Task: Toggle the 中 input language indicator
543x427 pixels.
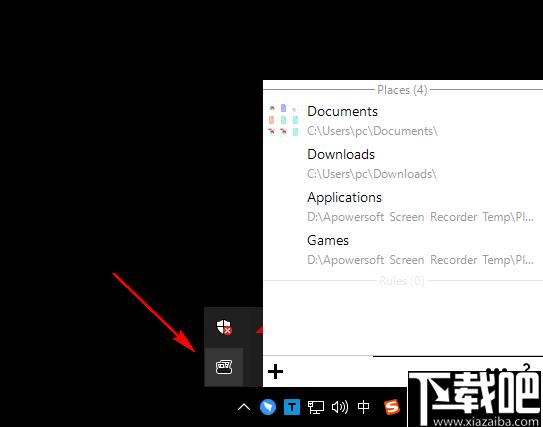Action: 363,407
